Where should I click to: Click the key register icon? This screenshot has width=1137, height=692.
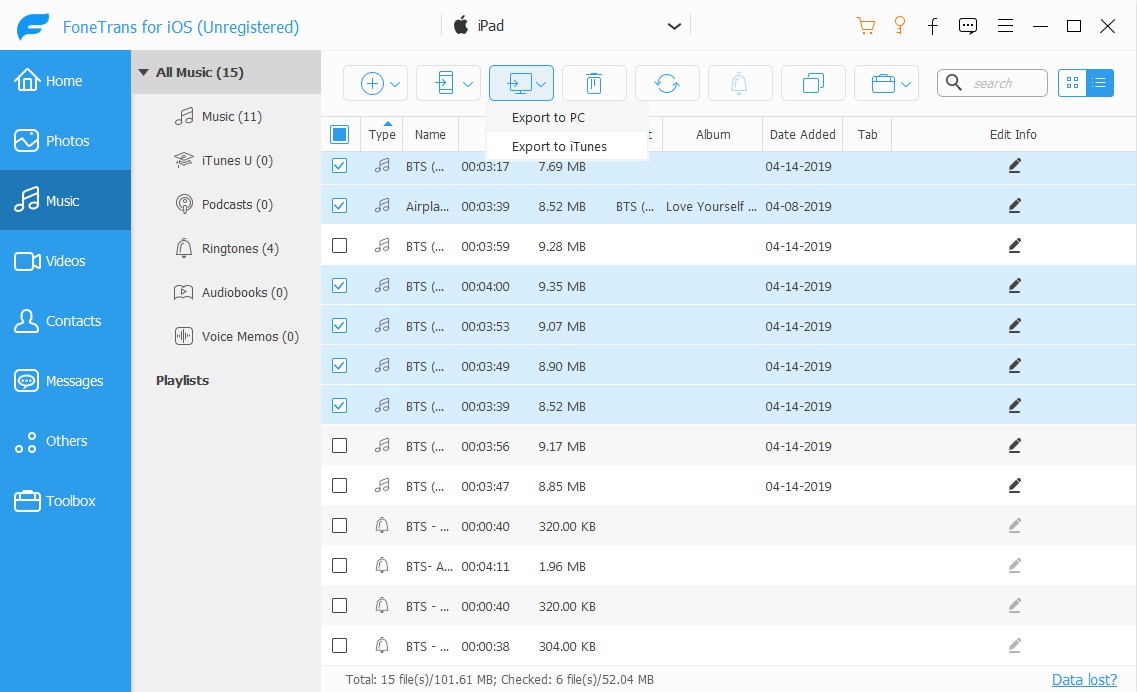point(900,26)
